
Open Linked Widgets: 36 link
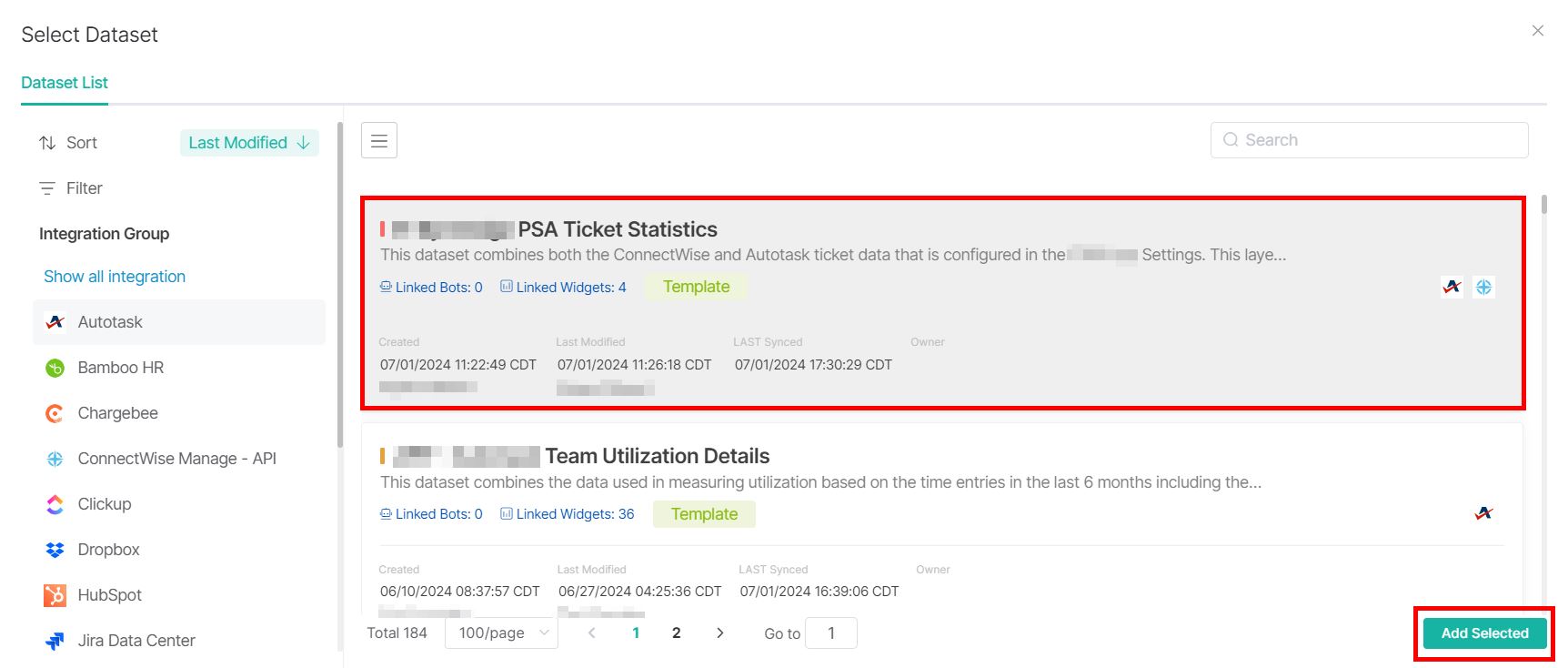[568, 514]
